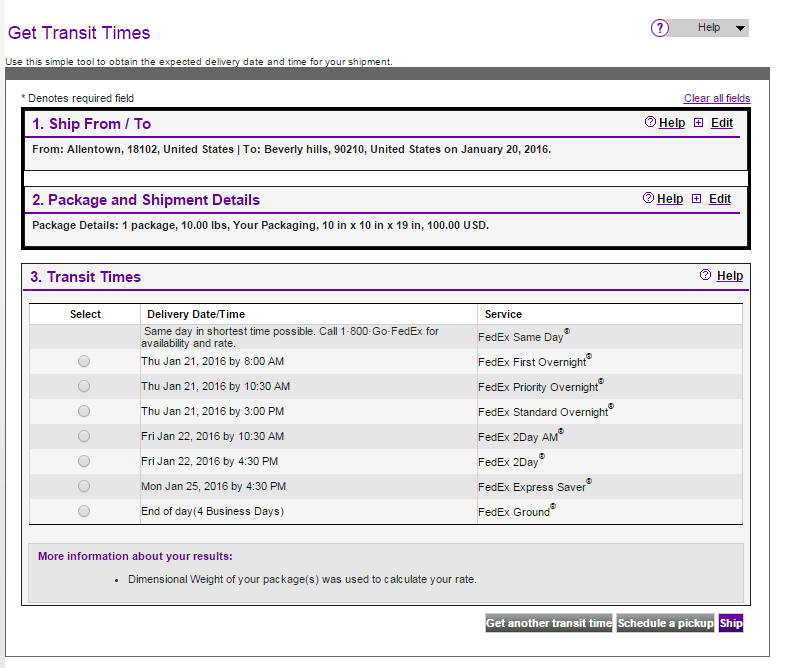Image resolution: width=795 pixels, height=668 pixels.
Task: Click the 'FedEx Same Day' service text
Action: coord(524,337)
